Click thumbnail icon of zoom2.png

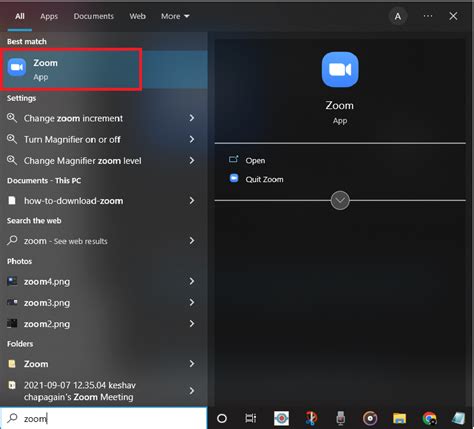pyautogui.click(x=12, y=323)
